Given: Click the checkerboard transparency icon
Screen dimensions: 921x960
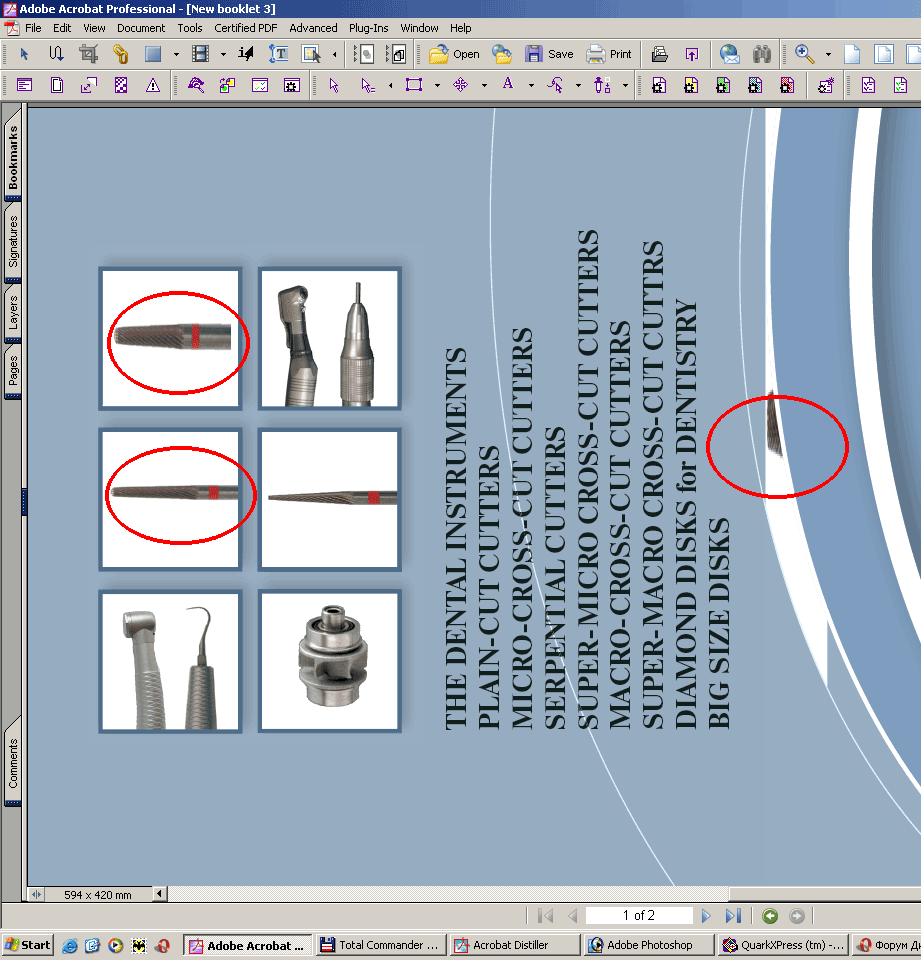Looking at the screenshot, I should 121,85.
